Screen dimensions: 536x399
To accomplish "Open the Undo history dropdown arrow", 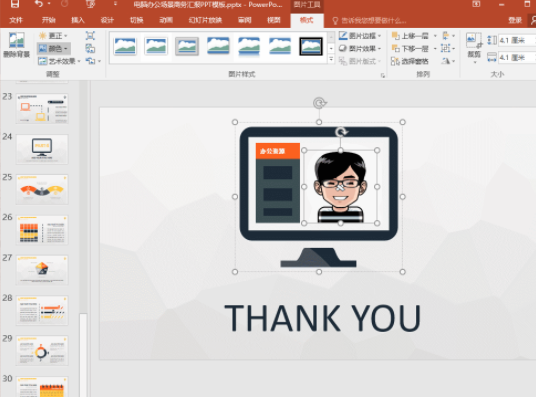I will (49, 4).
